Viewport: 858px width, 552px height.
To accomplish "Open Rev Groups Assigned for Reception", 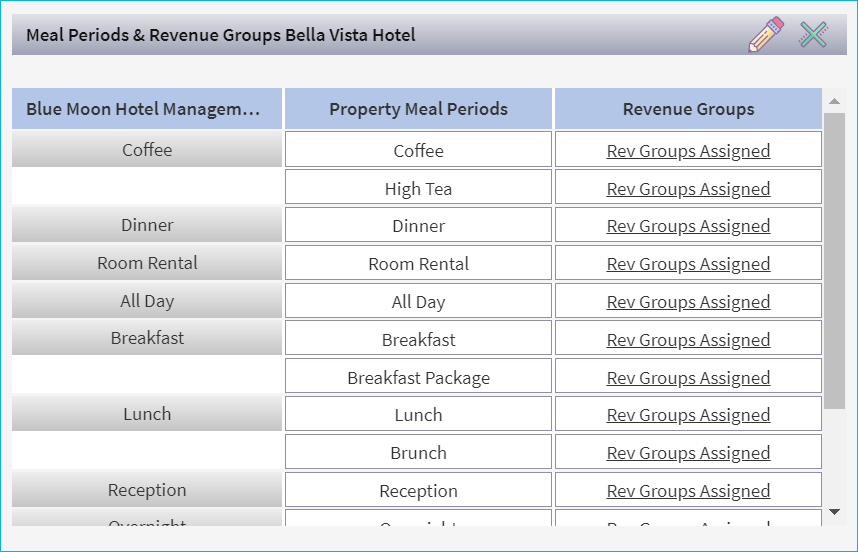I will [x=688, y=491].
